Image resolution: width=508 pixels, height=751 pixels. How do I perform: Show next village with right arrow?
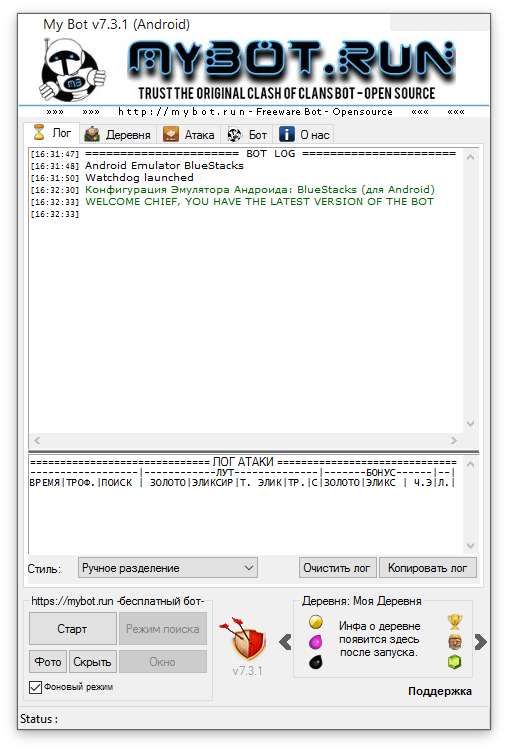[480, 642]
